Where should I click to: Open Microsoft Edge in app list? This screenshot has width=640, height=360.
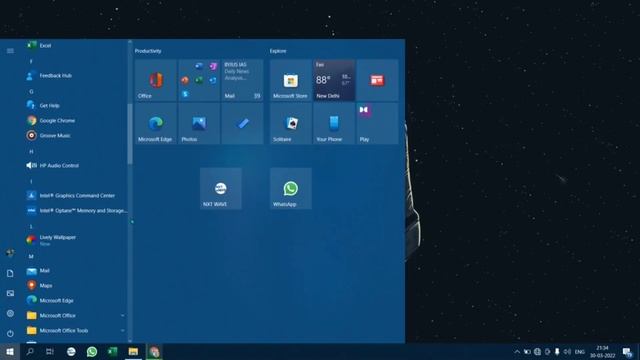pos(76,300)
